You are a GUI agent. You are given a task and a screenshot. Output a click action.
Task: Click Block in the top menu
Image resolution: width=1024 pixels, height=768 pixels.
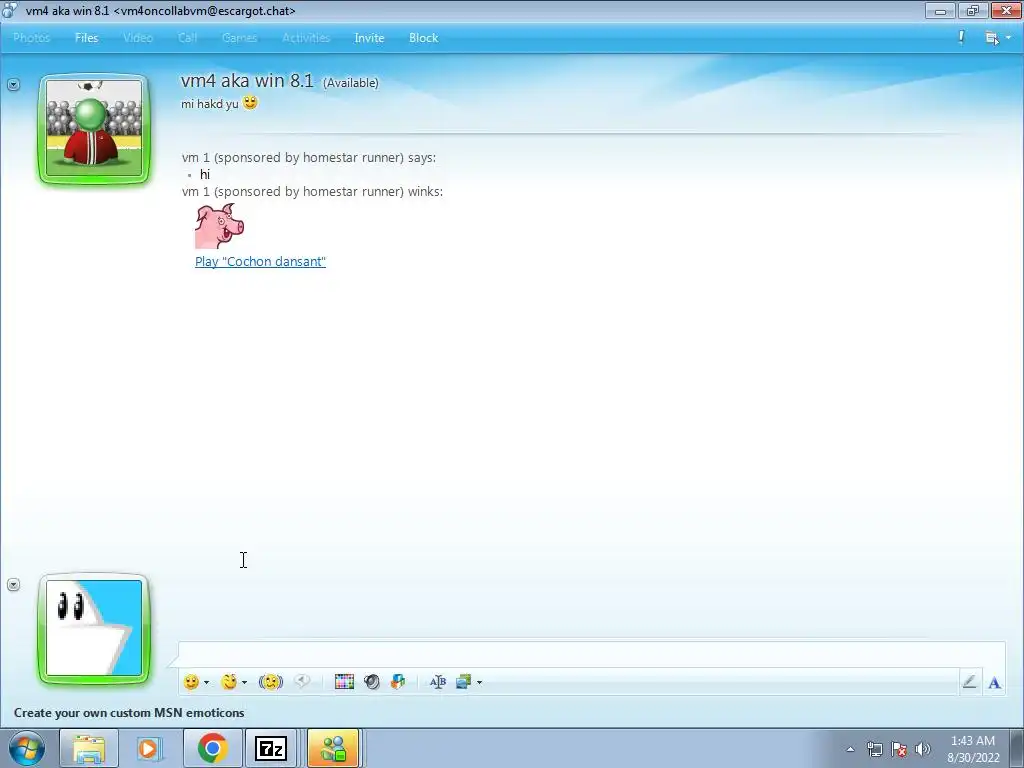(x=423, y=38)
